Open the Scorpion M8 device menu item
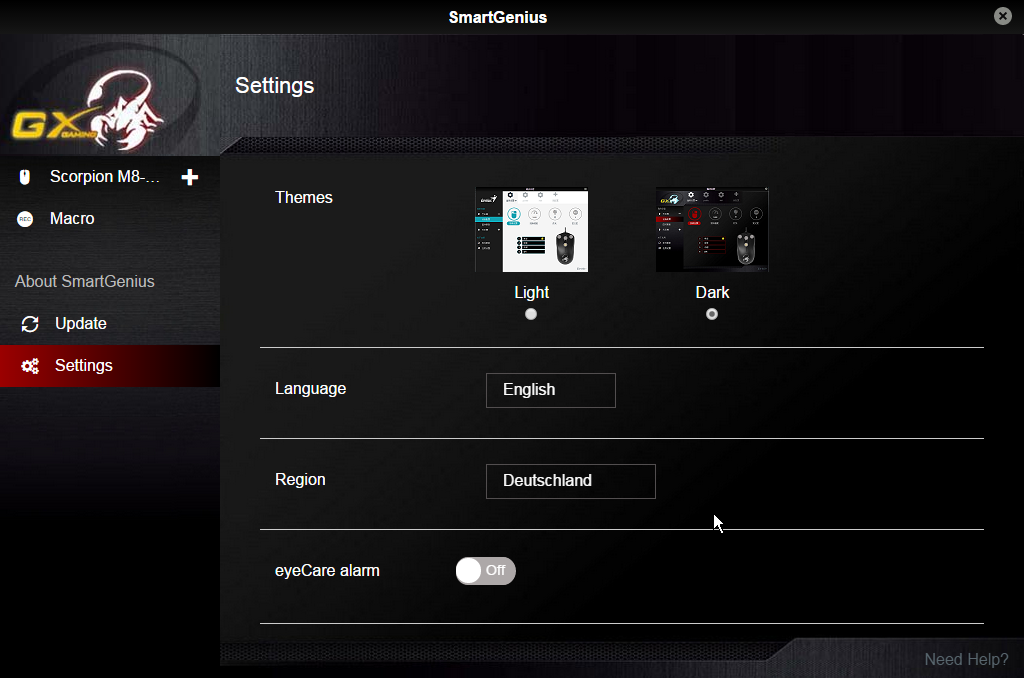 pos(104,177)
